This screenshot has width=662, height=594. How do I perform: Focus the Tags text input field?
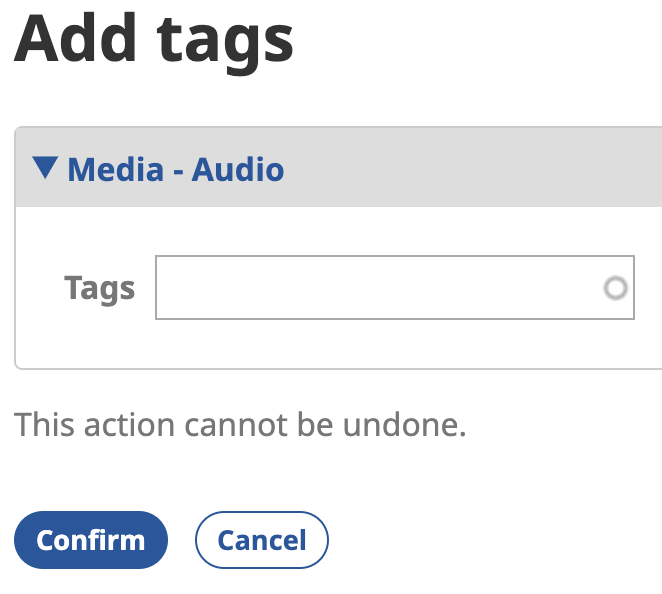point(380,288)
